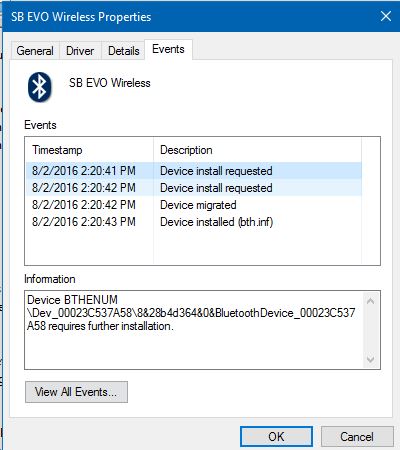Select the Details tab
This screenshot has width=400, height=450.
[124, 51]
